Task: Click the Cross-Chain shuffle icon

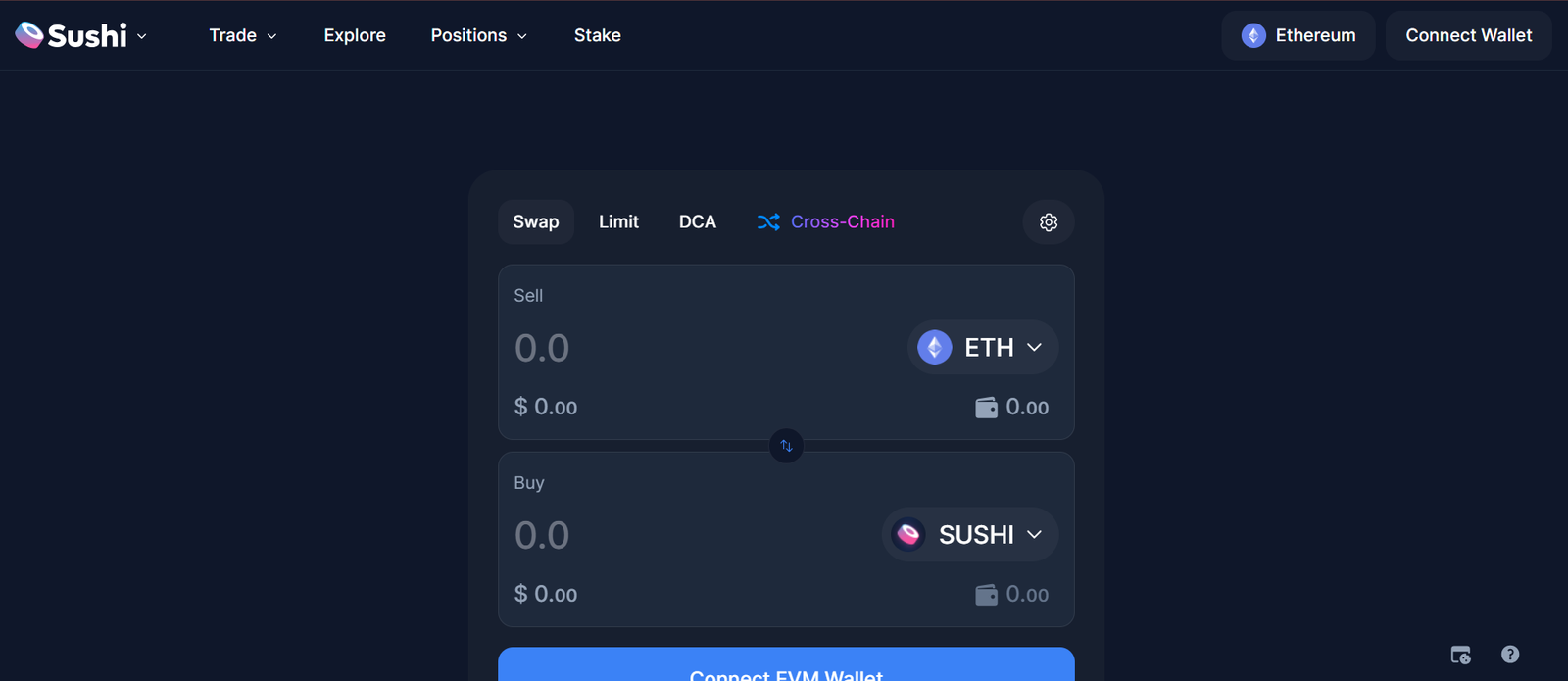Action: [768, 222]
